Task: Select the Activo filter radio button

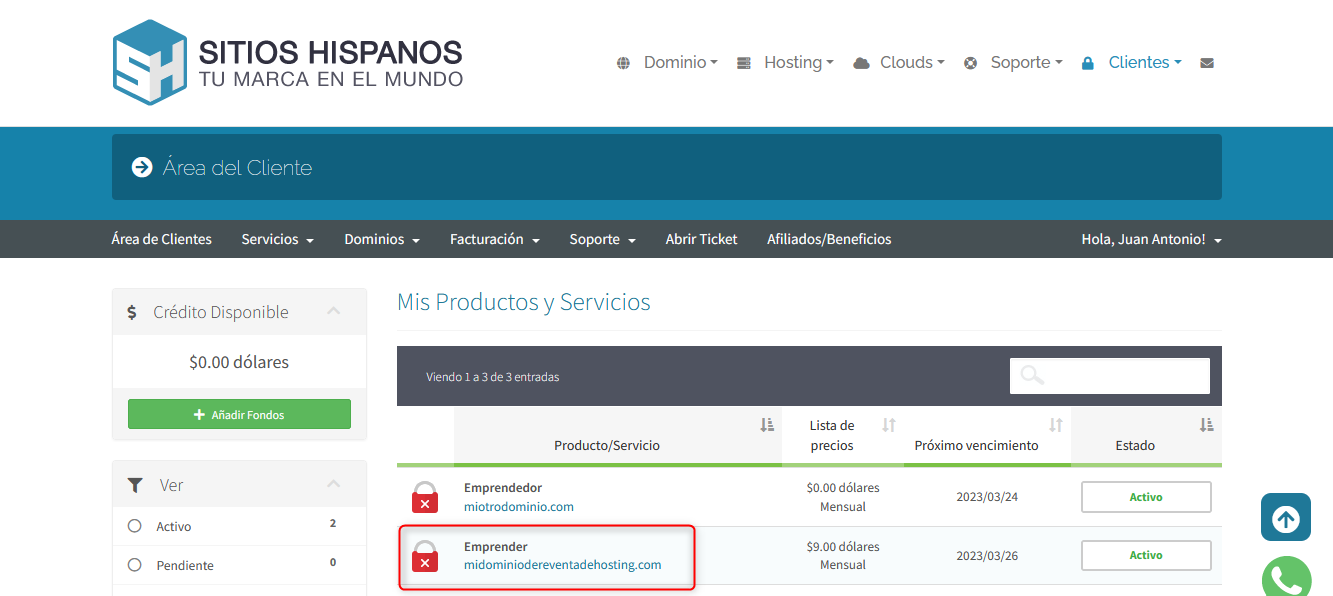Action: tap(135, 526)
